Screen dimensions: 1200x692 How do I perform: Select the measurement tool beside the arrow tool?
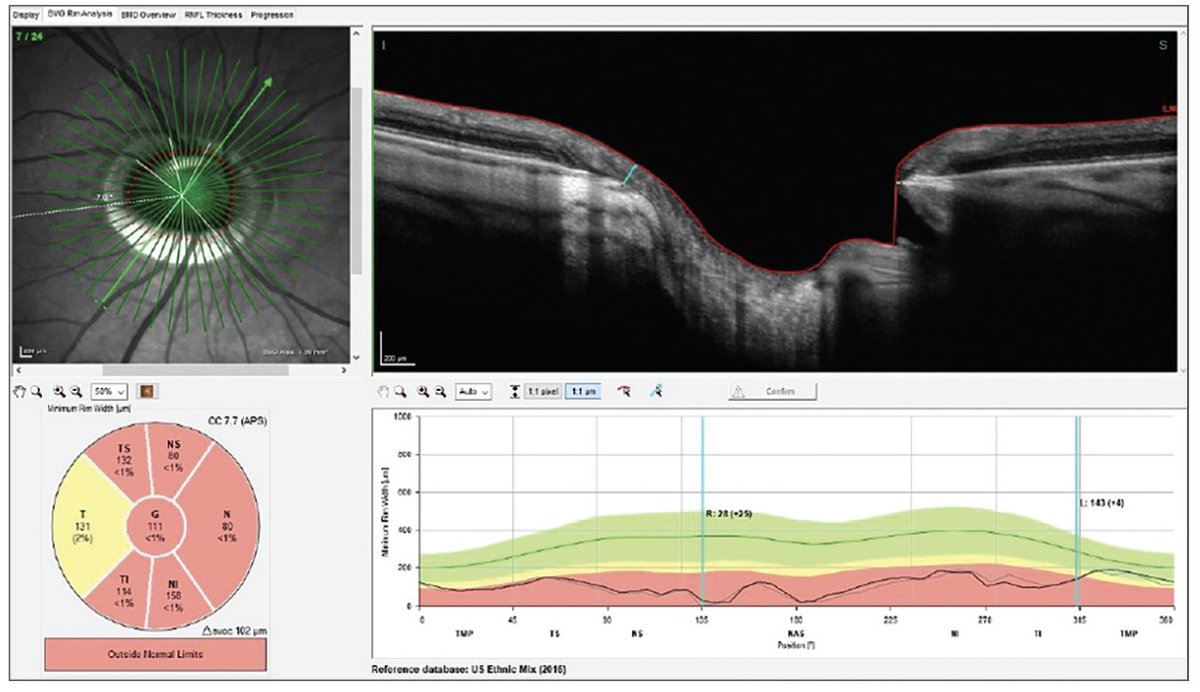point(657,390)
